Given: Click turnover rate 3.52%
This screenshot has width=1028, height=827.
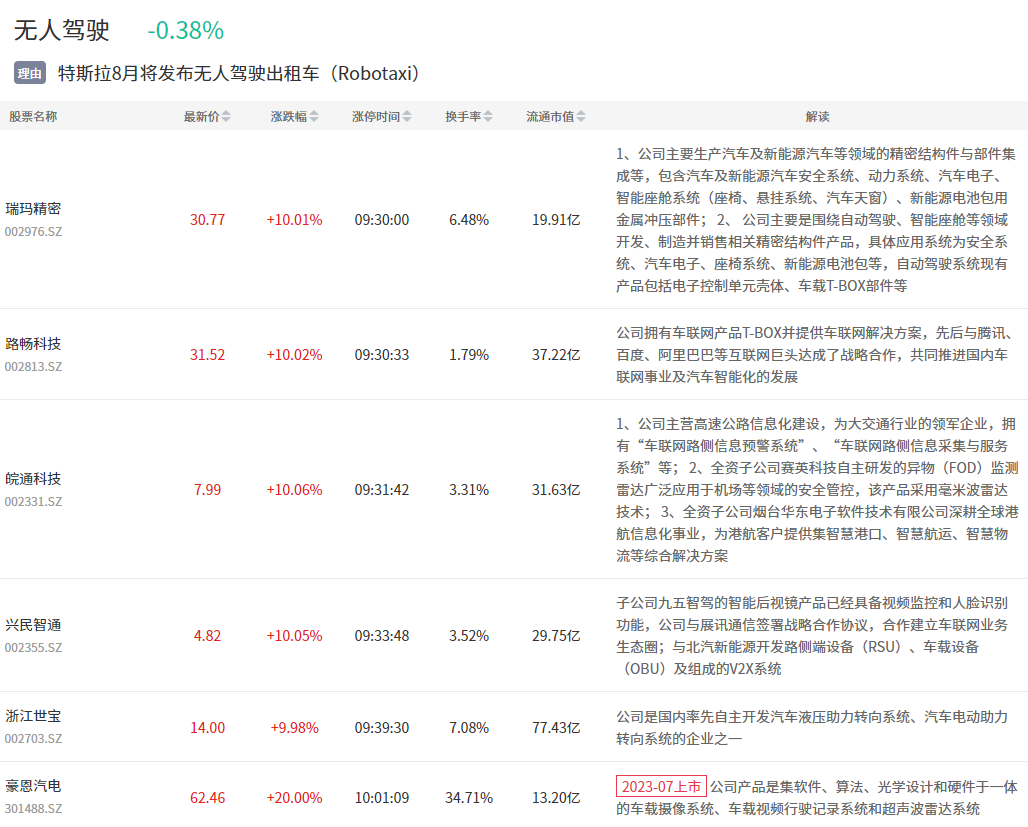Looking at the screenshot, I should 469,636.
